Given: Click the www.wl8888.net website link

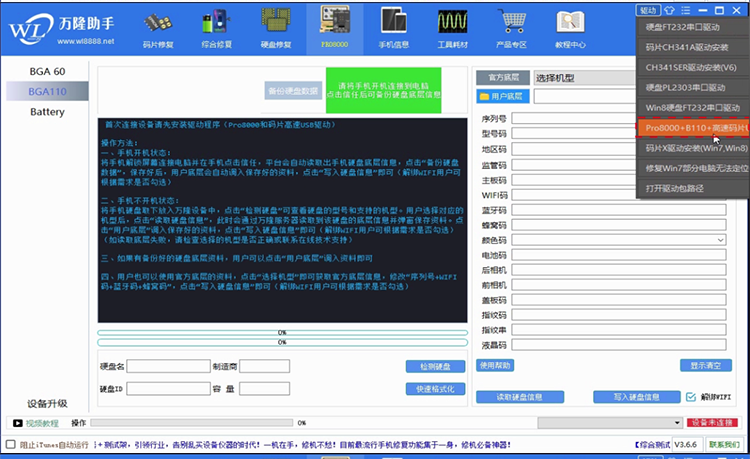Looking at the screenshot, I should pos(86,42).
